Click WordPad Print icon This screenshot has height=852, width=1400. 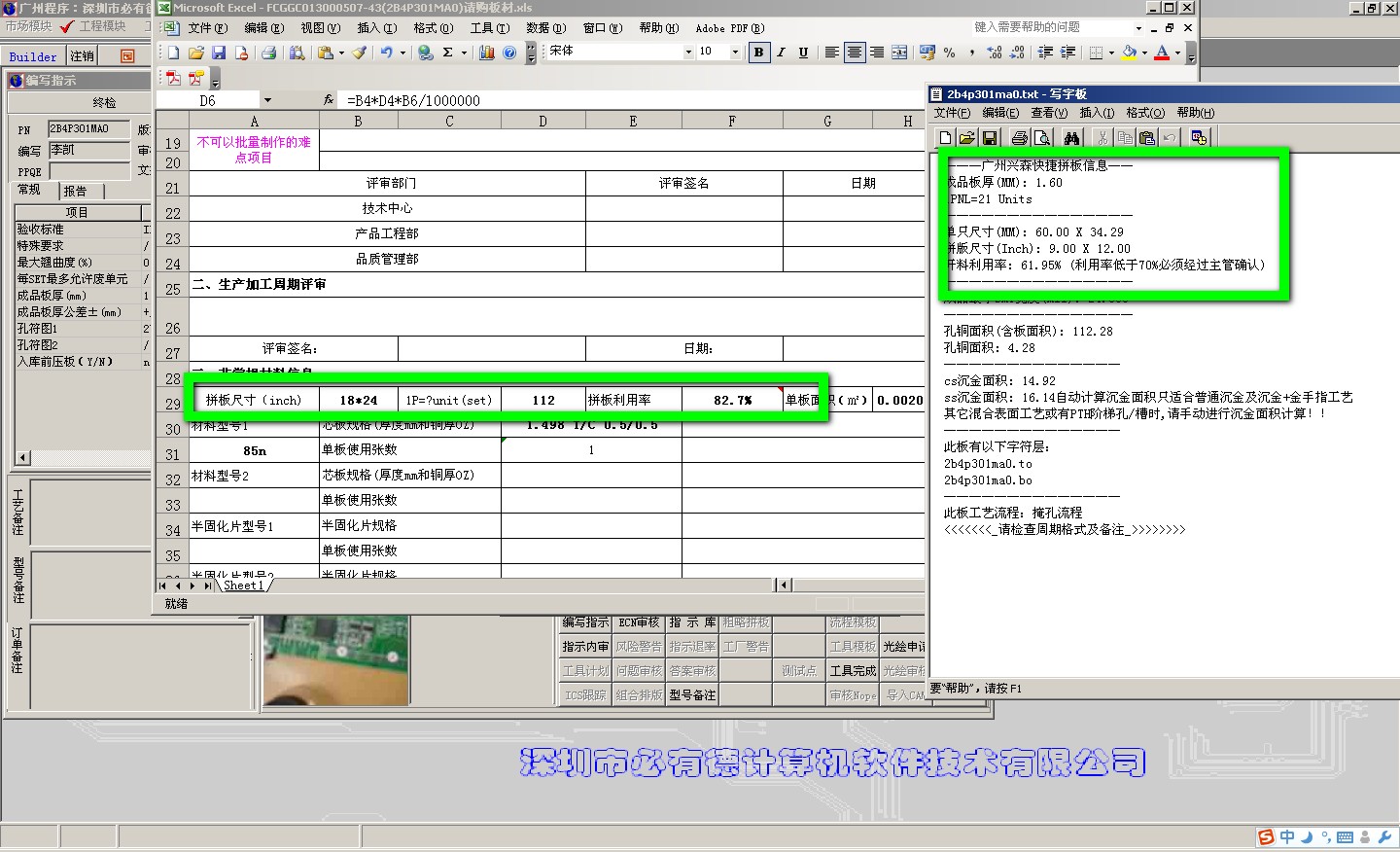1019,138
